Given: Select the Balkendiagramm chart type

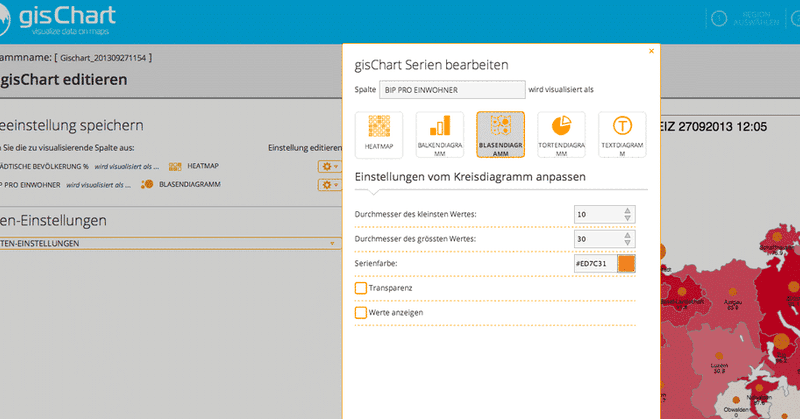Looking at the screenshot, I should coord(440,135).
